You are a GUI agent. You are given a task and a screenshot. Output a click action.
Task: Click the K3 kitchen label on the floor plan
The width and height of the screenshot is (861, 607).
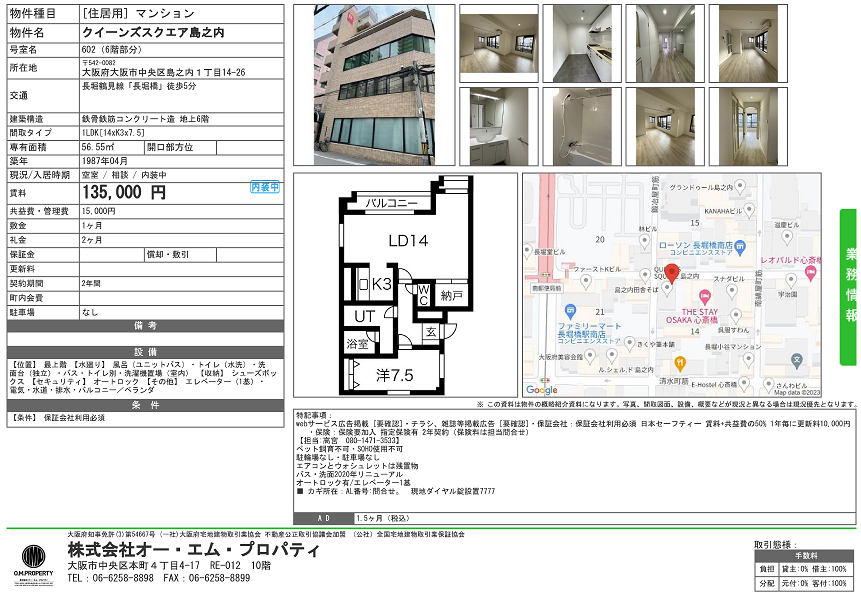coord(381,284)
